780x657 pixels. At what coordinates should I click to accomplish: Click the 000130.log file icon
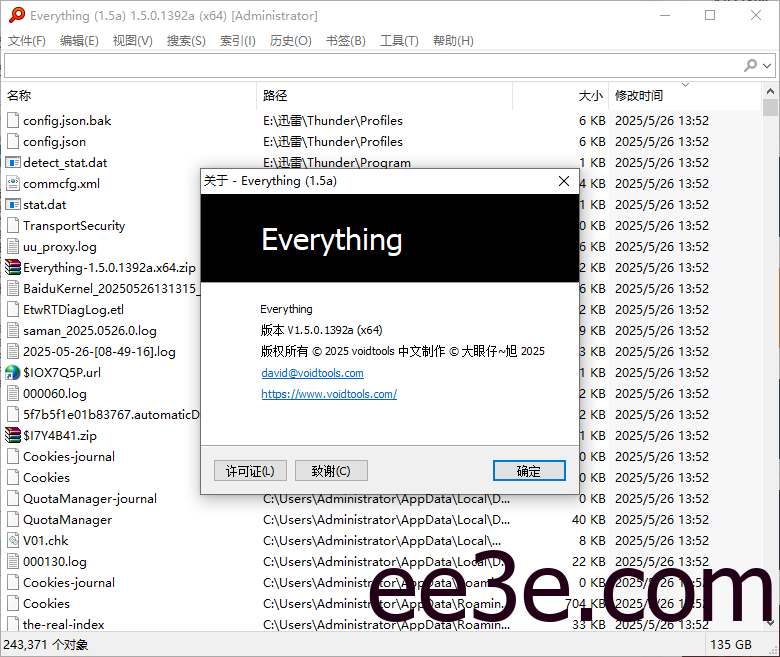pyautogui.click(x=13, y=562)
